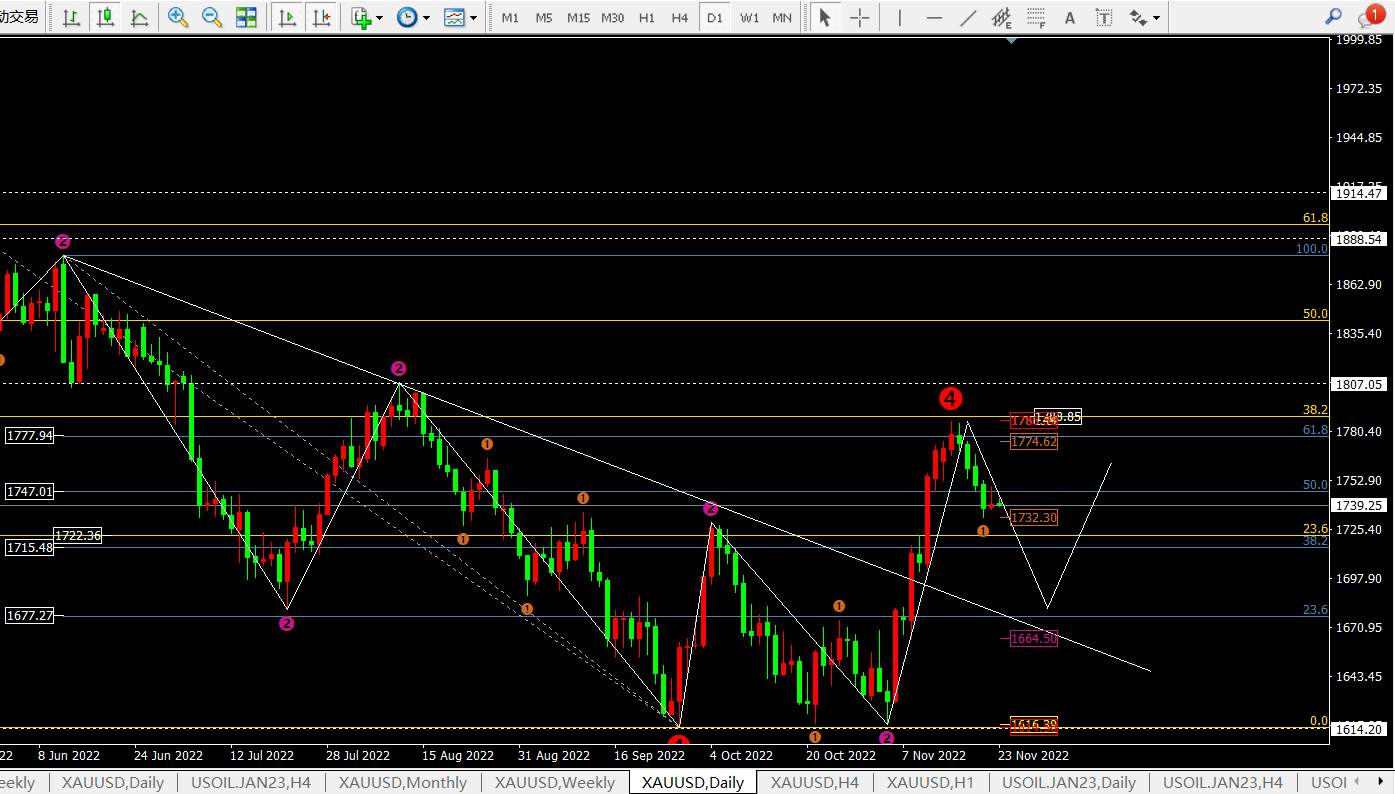The width and height of the screenshot is (1395, 794).
Task: Expand the arrows objects dropdown
Action: pos(1157,18)
